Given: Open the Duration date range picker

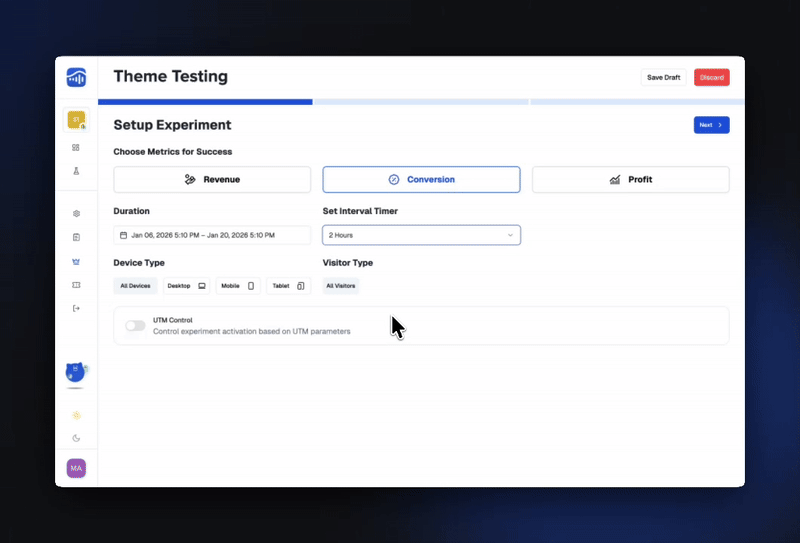Looking at the screenshot, I should [x=212, y=235].
